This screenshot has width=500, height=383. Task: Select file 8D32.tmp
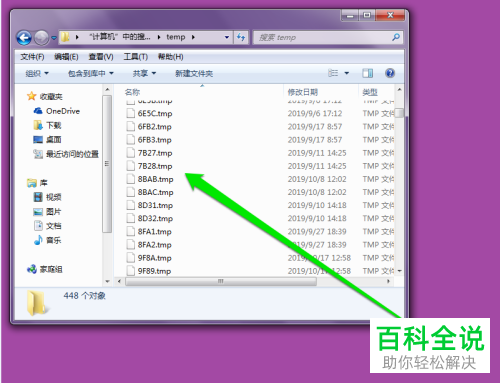click(155, 219)
